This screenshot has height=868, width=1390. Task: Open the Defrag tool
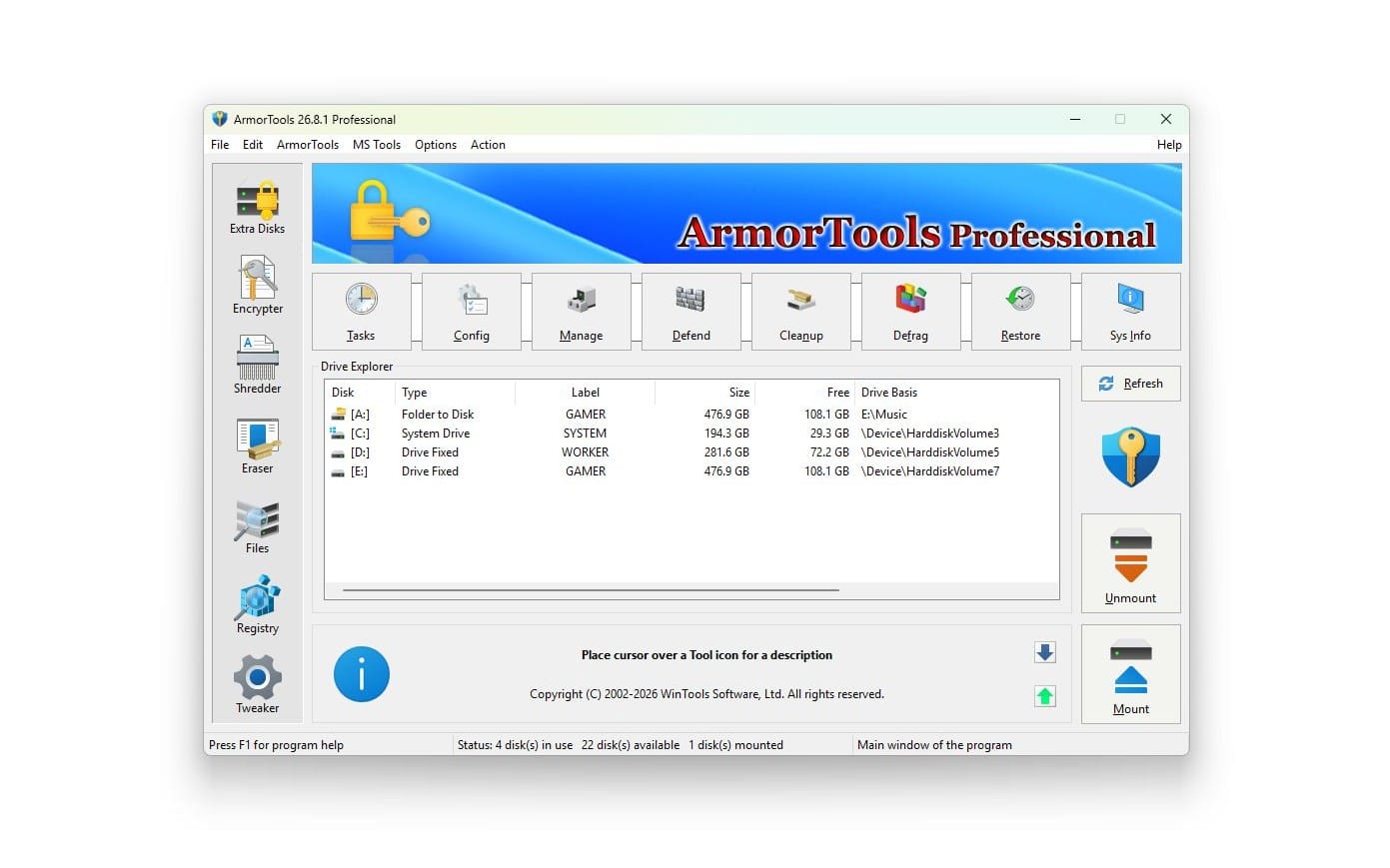[x=911, y=311]
